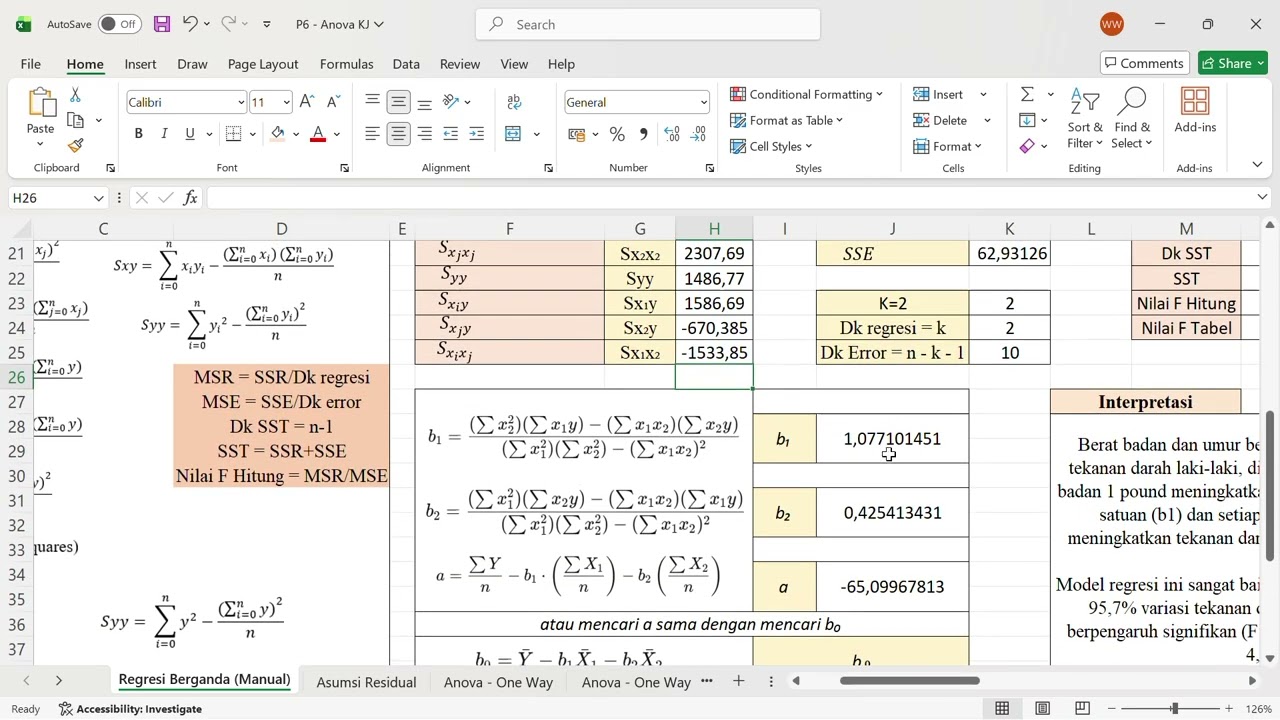Increase cell indent
The height and width of the screenshot is (720, 1280).
pos(476,134)
